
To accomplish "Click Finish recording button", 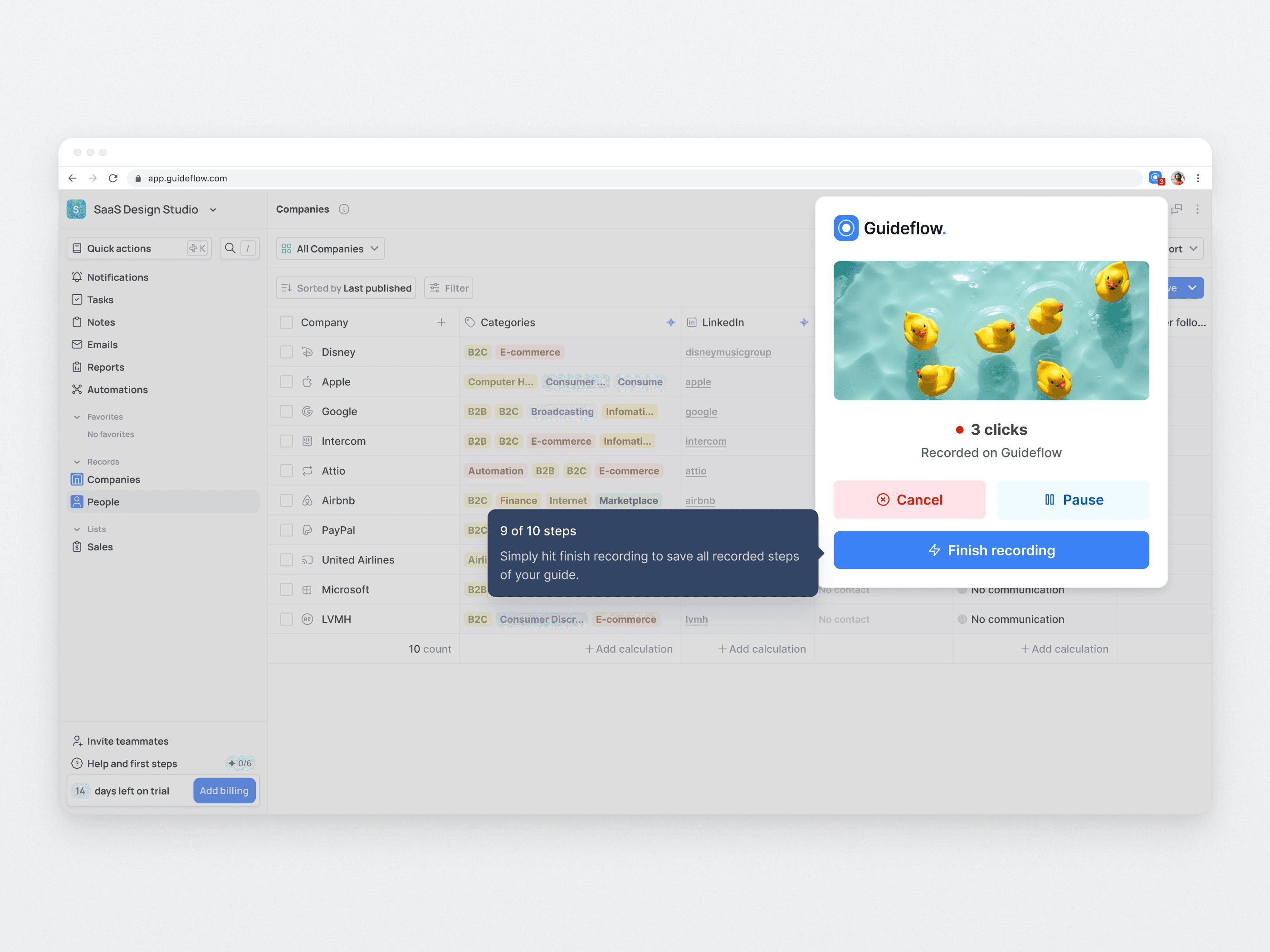I will click(991, 550).
